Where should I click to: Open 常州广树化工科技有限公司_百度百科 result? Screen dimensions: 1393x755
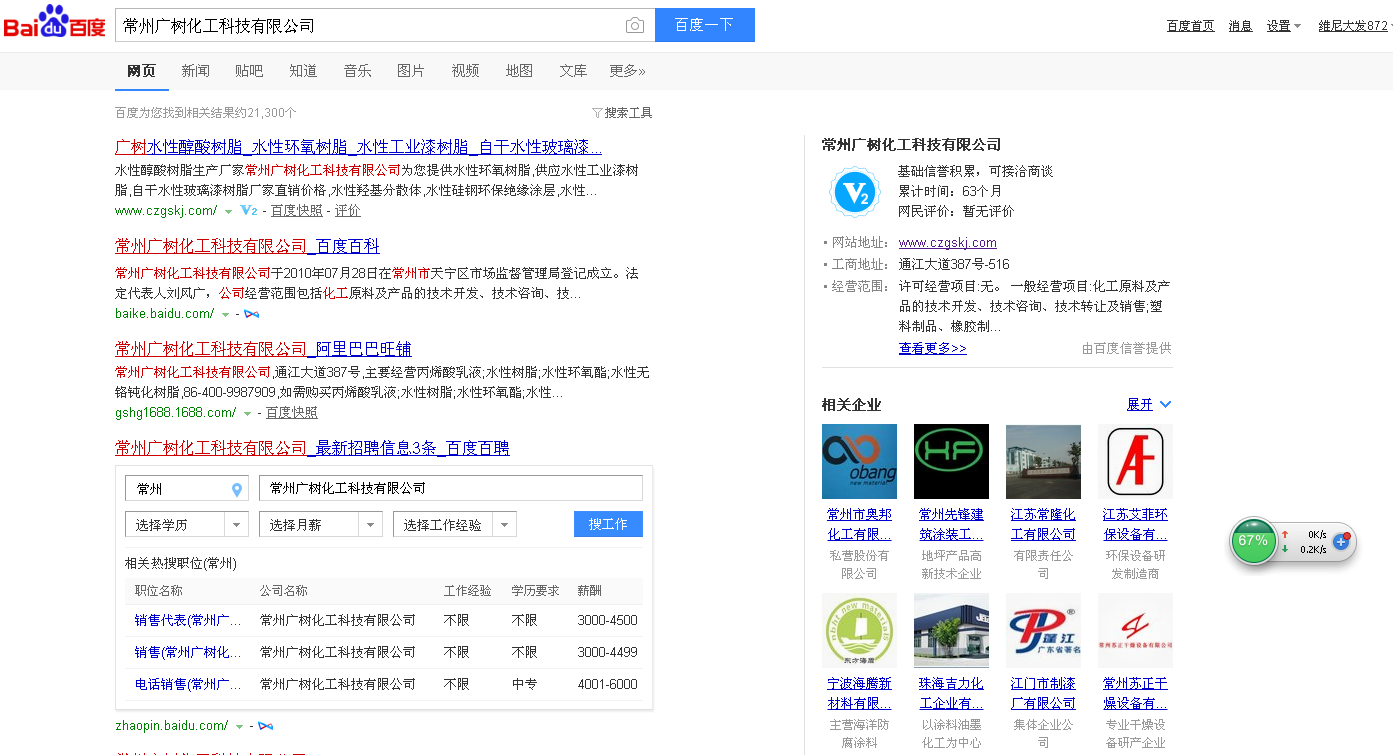(247, 246)
